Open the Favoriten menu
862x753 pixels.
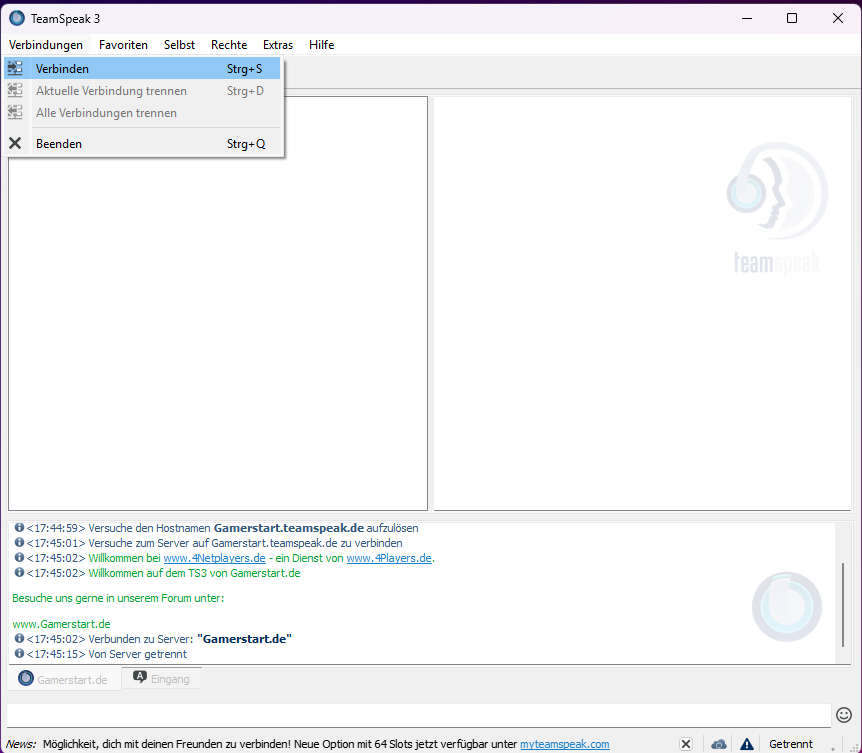click(x=123, y=45)
